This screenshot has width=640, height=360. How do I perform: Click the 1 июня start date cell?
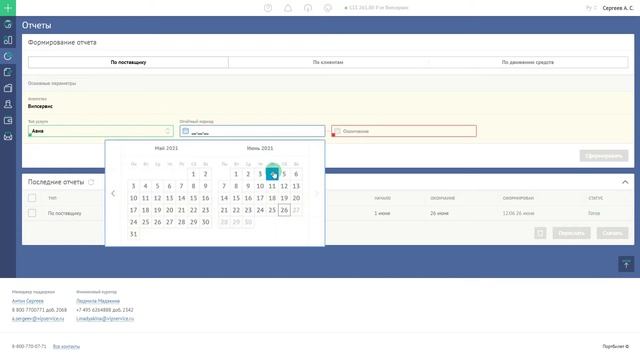[382, 213]
